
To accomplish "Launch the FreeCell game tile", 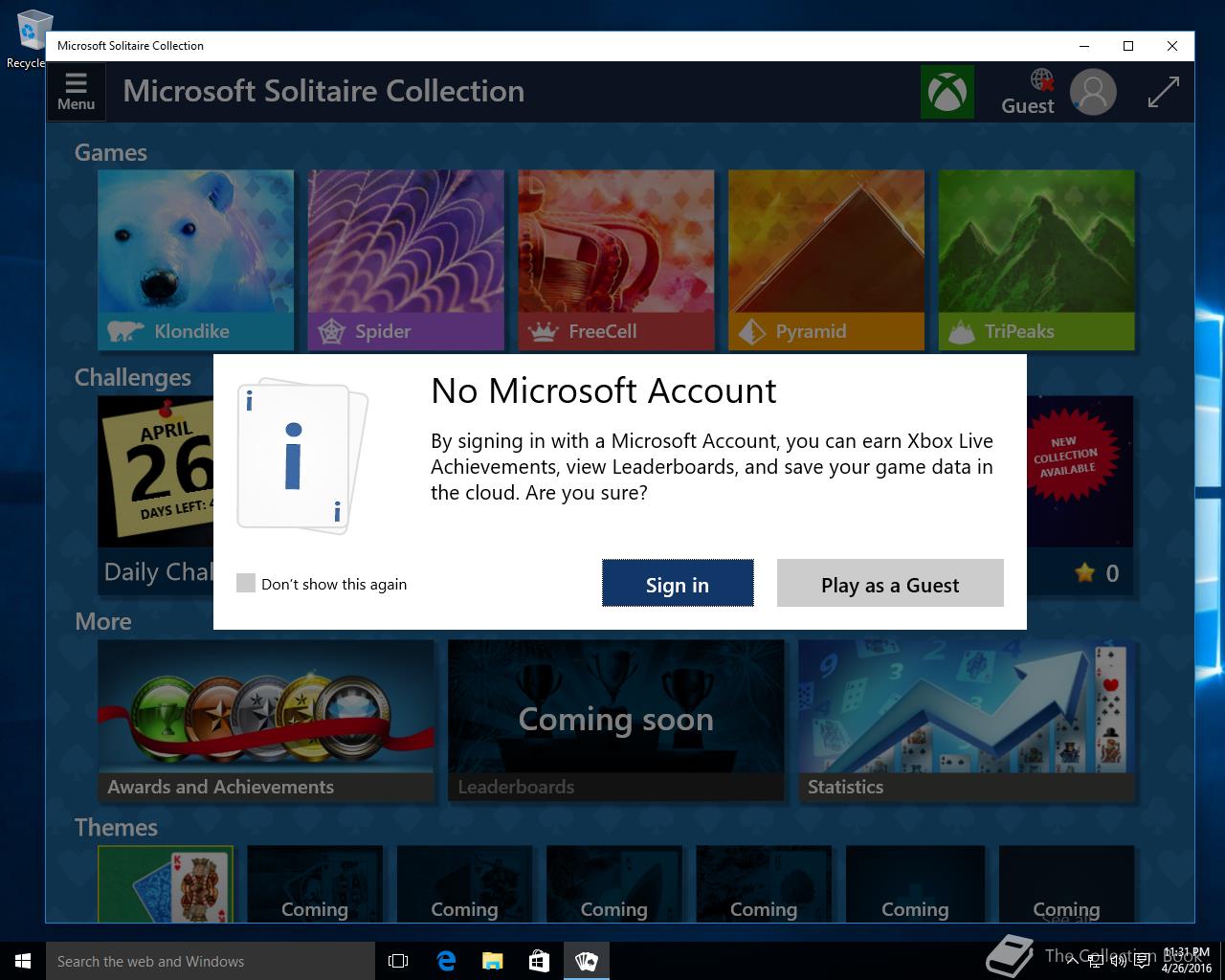I will [x=616, y=260].
